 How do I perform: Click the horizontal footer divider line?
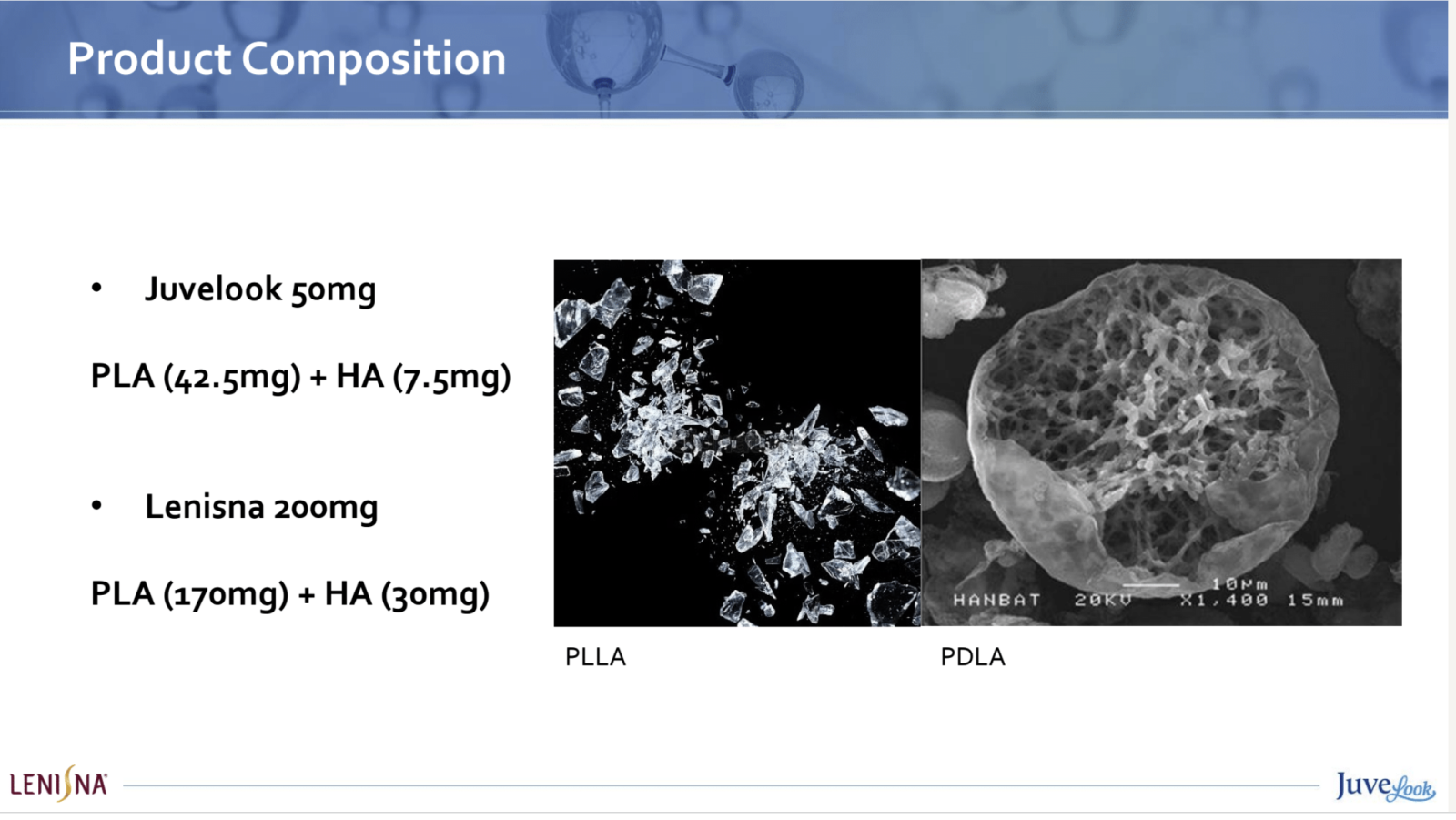[x=721, y=785]
